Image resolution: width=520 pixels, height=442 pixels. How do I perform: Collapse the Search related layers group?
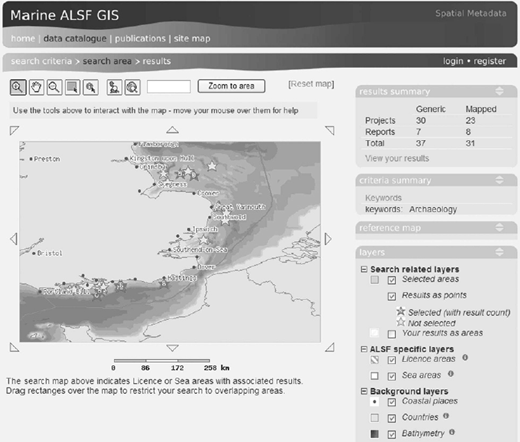pos(364,269)
